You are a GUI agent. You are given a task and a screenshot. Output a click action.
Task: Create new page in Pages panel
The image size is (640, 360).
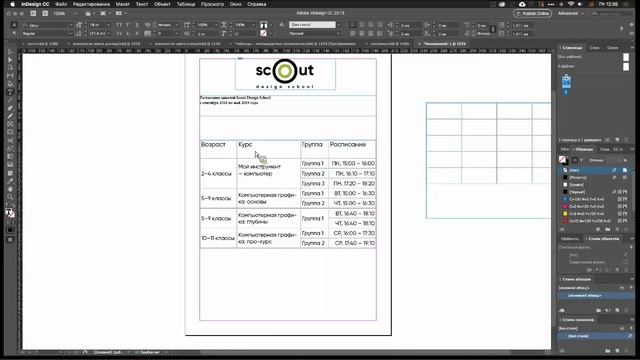(x=617, y=140)
